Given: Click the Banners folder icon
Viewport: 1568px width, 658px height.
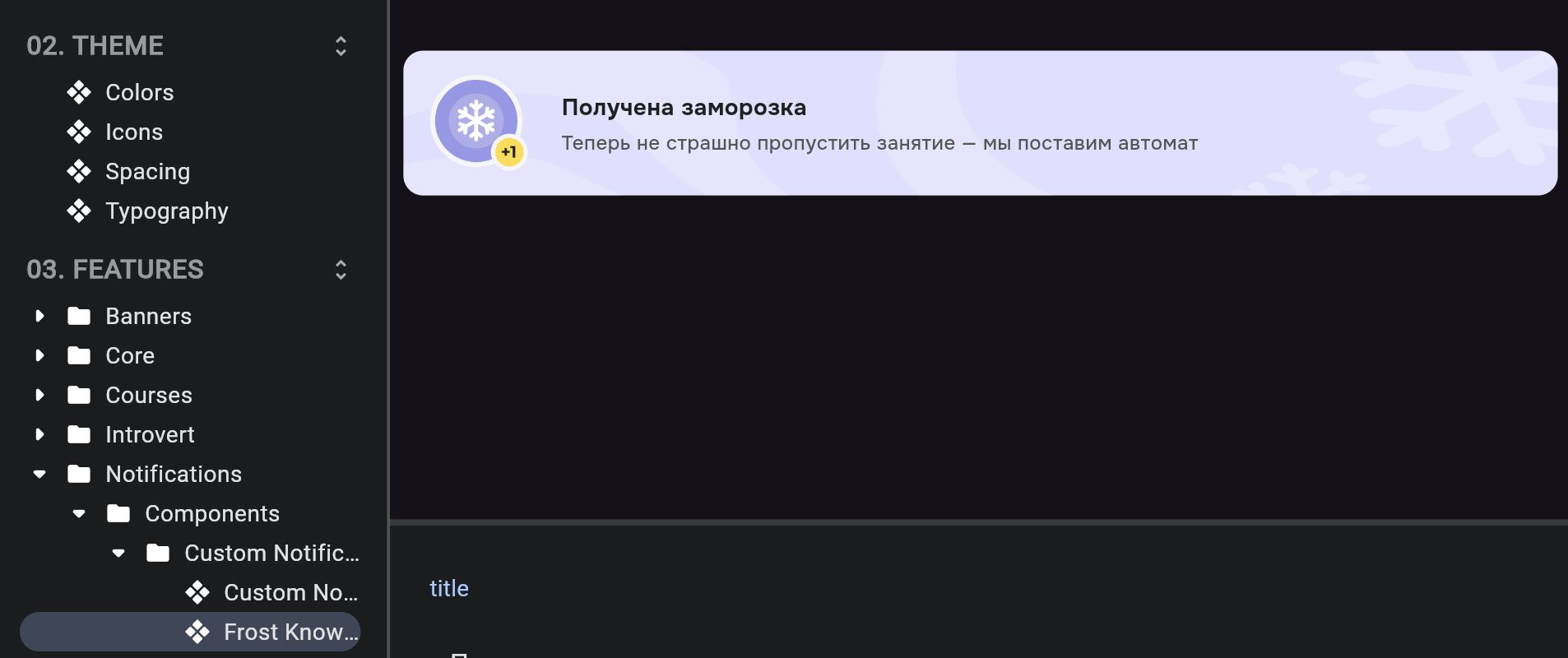Looking at the screenshot, I should [x=79, y=316].
